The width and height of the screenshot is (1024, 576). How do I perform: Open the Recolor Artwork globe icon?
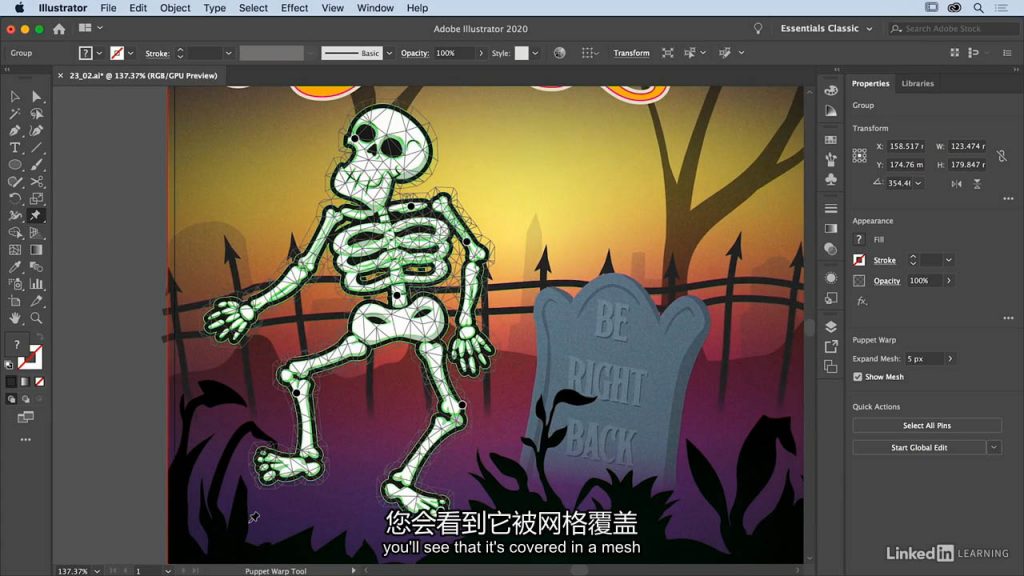[560, 53]
